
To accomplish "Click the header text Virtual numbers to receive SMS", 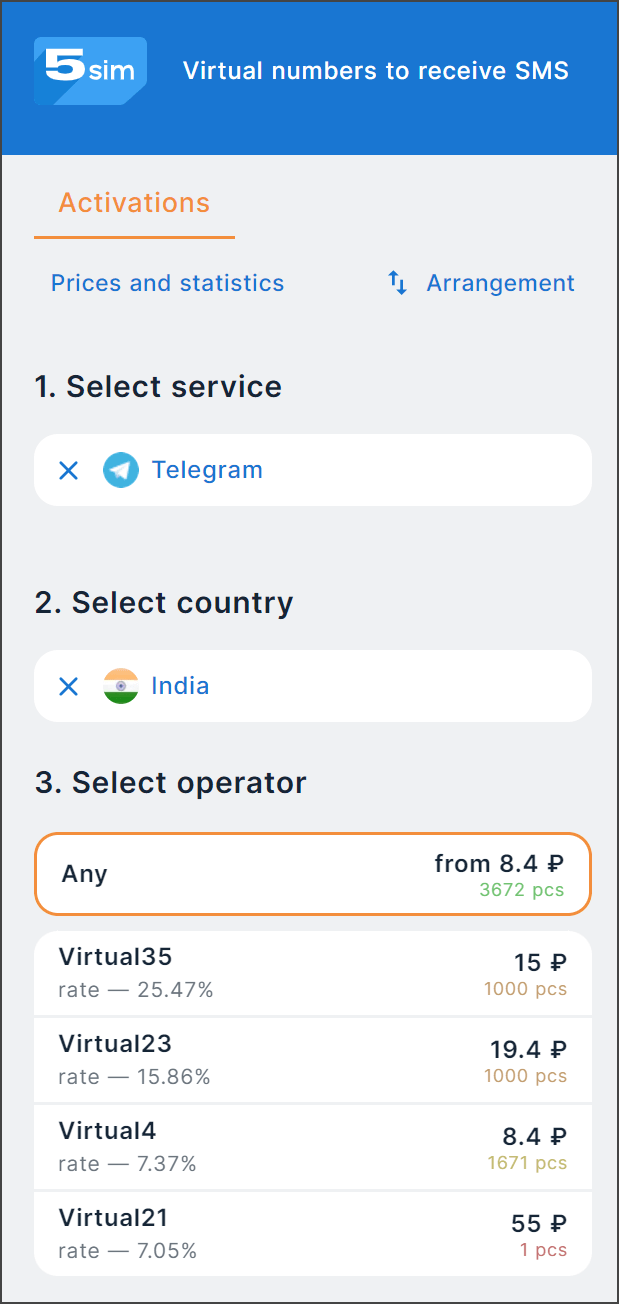I will (x=376, y=71).
